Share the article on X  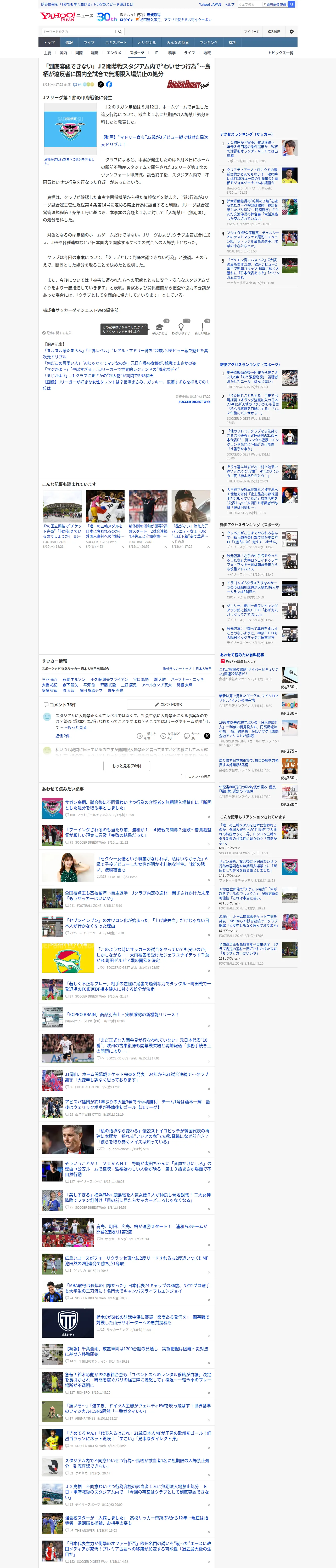101,85
